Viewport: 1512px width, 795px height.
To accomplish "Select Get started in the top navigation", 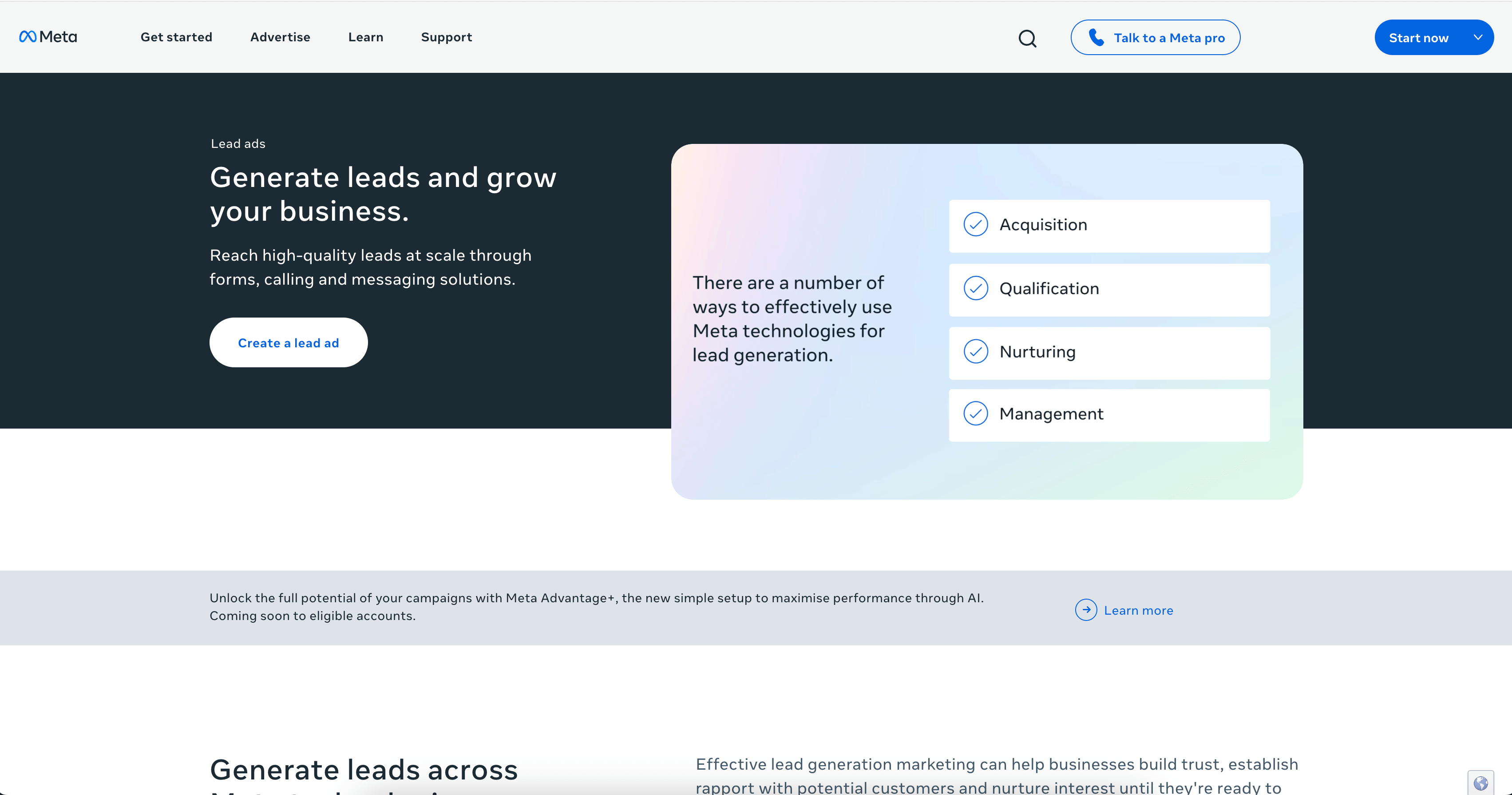I will 176,37.
